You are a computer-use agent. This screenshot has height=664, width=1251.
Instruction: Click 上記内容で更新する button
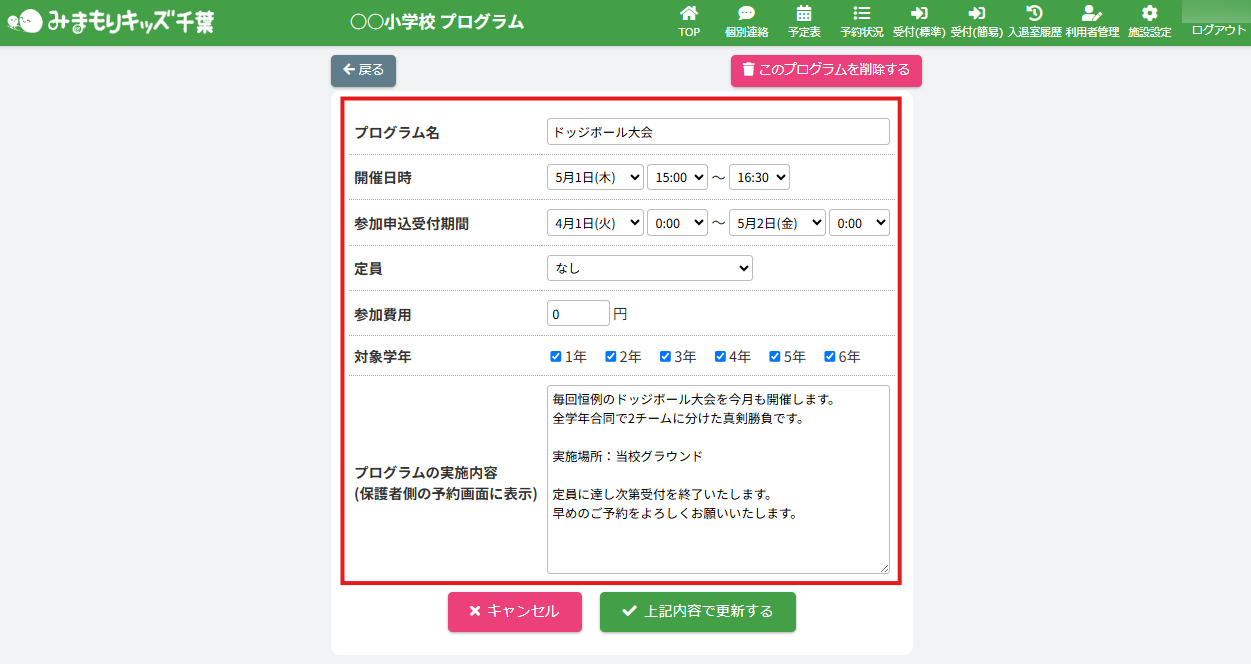697,612
